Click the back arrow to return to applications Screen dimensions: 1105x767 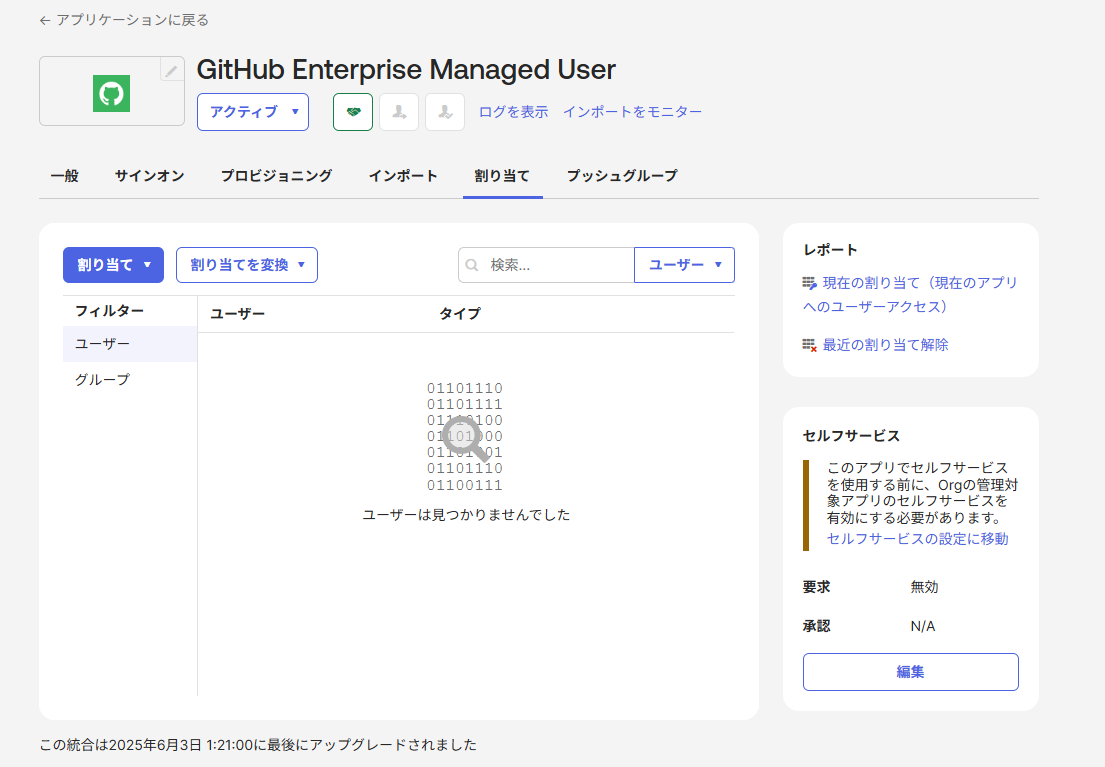point(43,19)
